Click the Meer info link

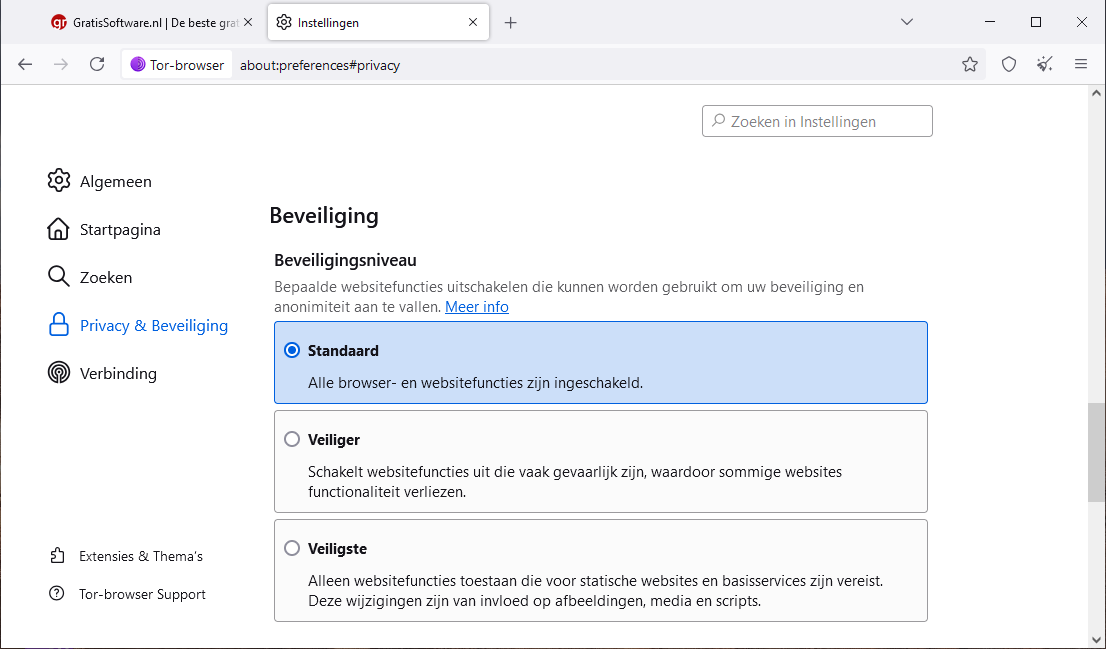coord(477,307)
